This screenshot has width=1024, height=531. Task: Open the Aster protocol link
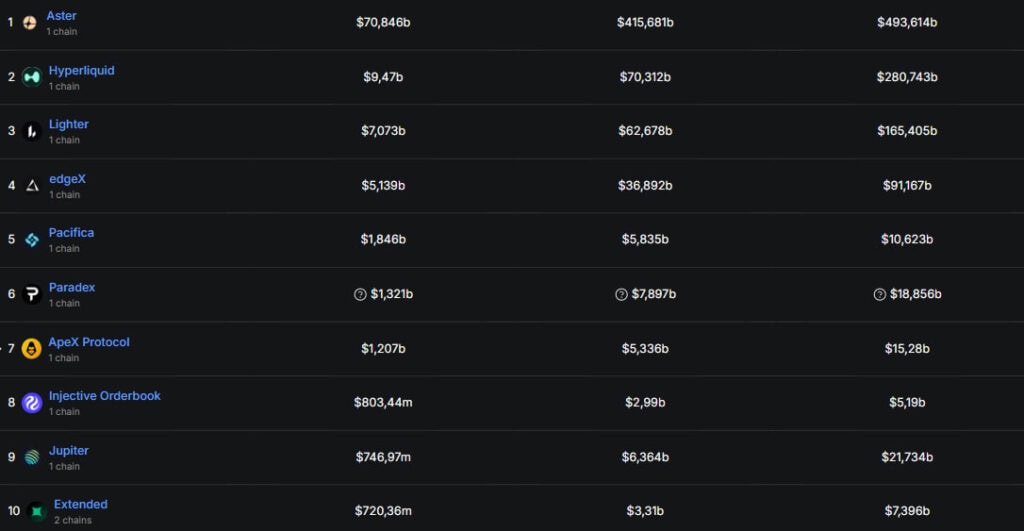pyautogui.click(x=61, y=16)
